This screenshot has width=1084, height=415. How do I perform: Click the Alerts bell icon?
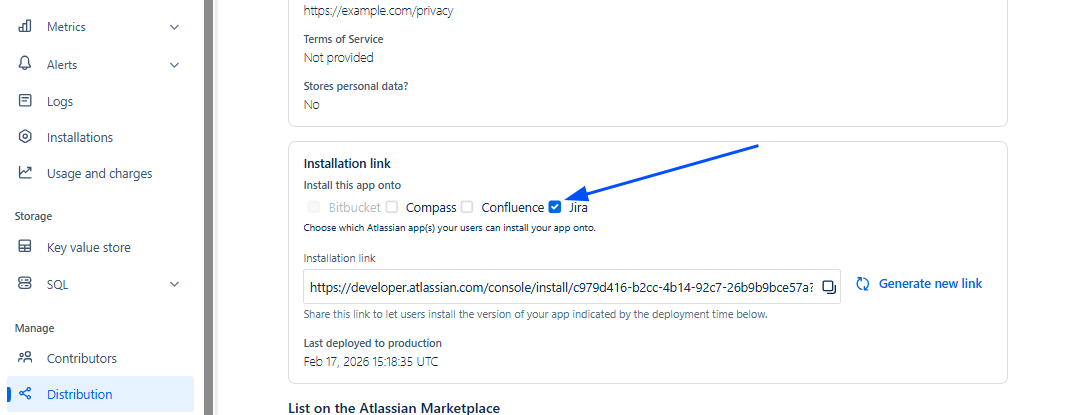coord(25,64)
